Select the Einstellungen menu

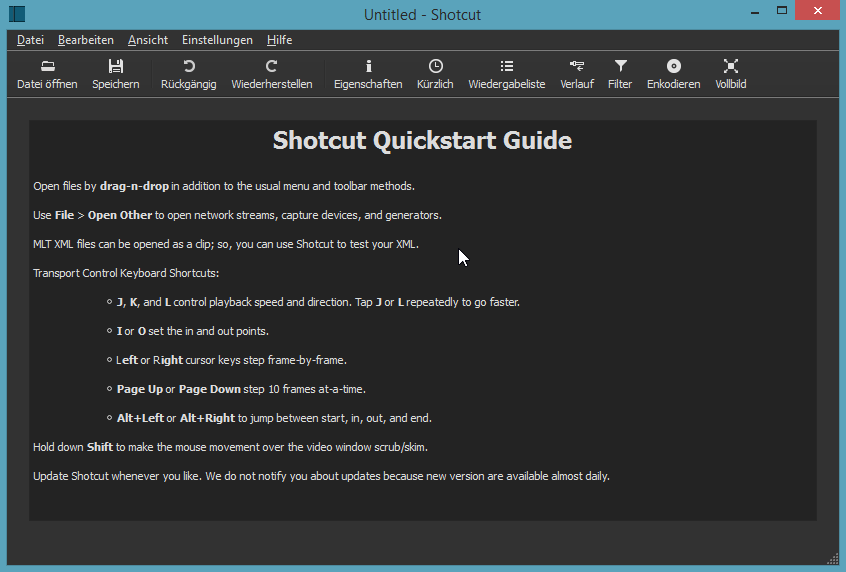click(217, 40)
